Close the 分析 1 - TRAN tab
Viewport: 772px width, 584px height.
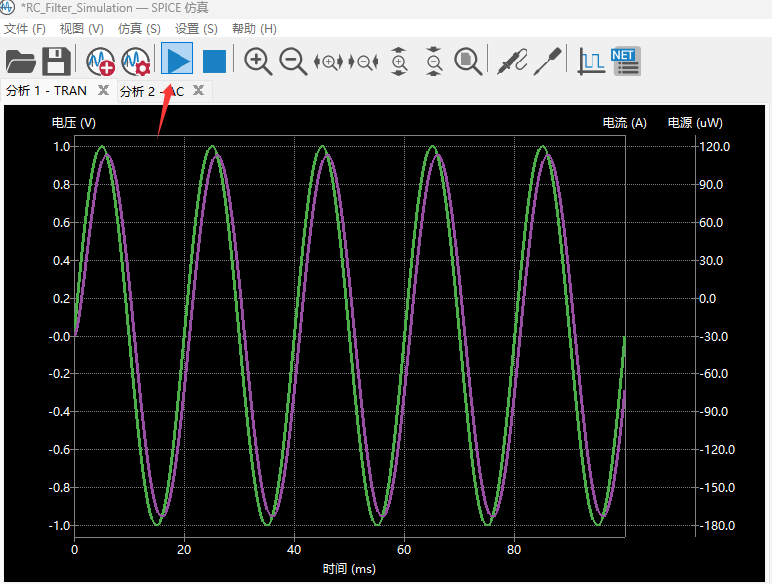[x=103, y=91]
